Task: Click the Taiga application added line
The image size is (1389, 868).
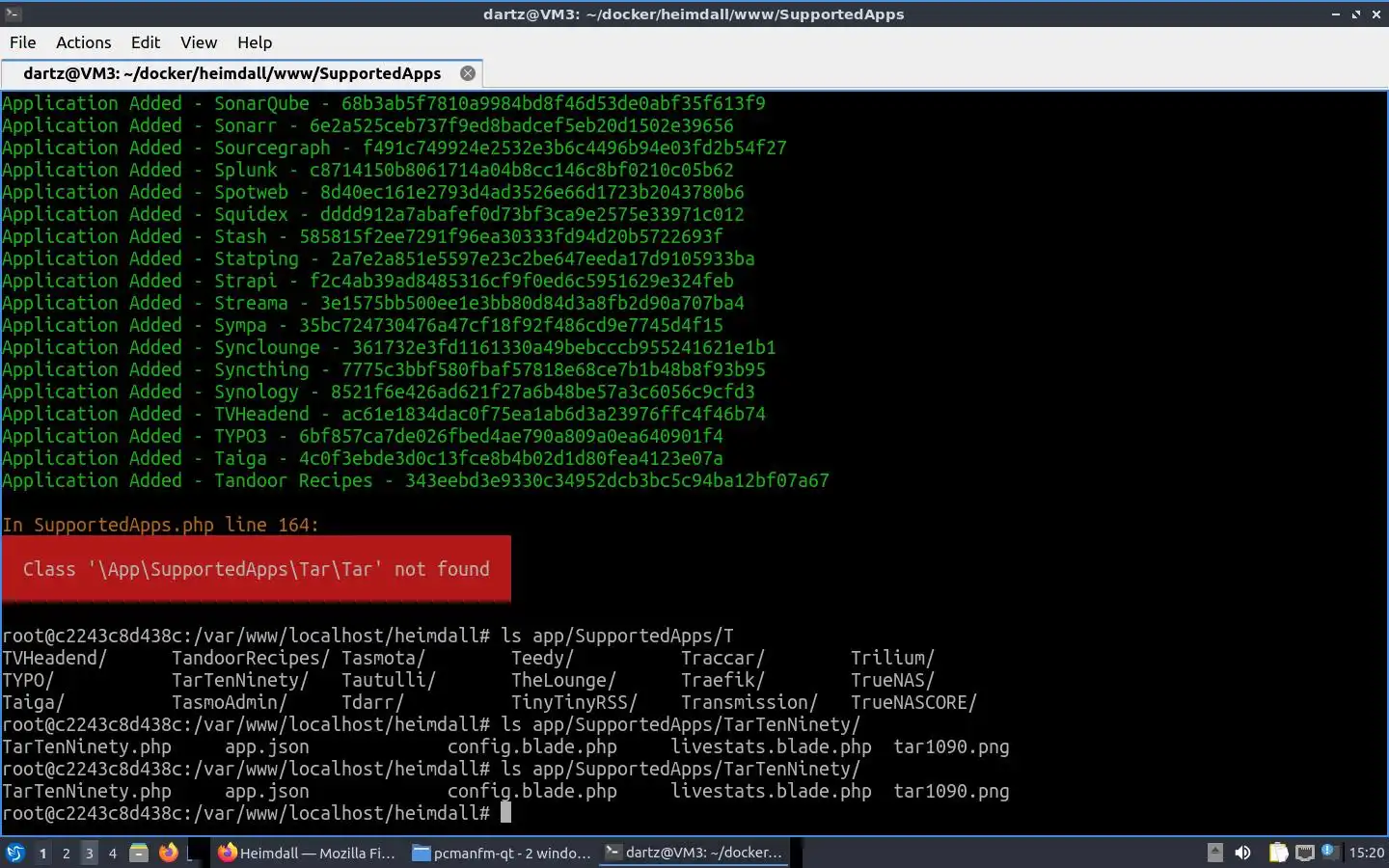Action: pos(363,458)
